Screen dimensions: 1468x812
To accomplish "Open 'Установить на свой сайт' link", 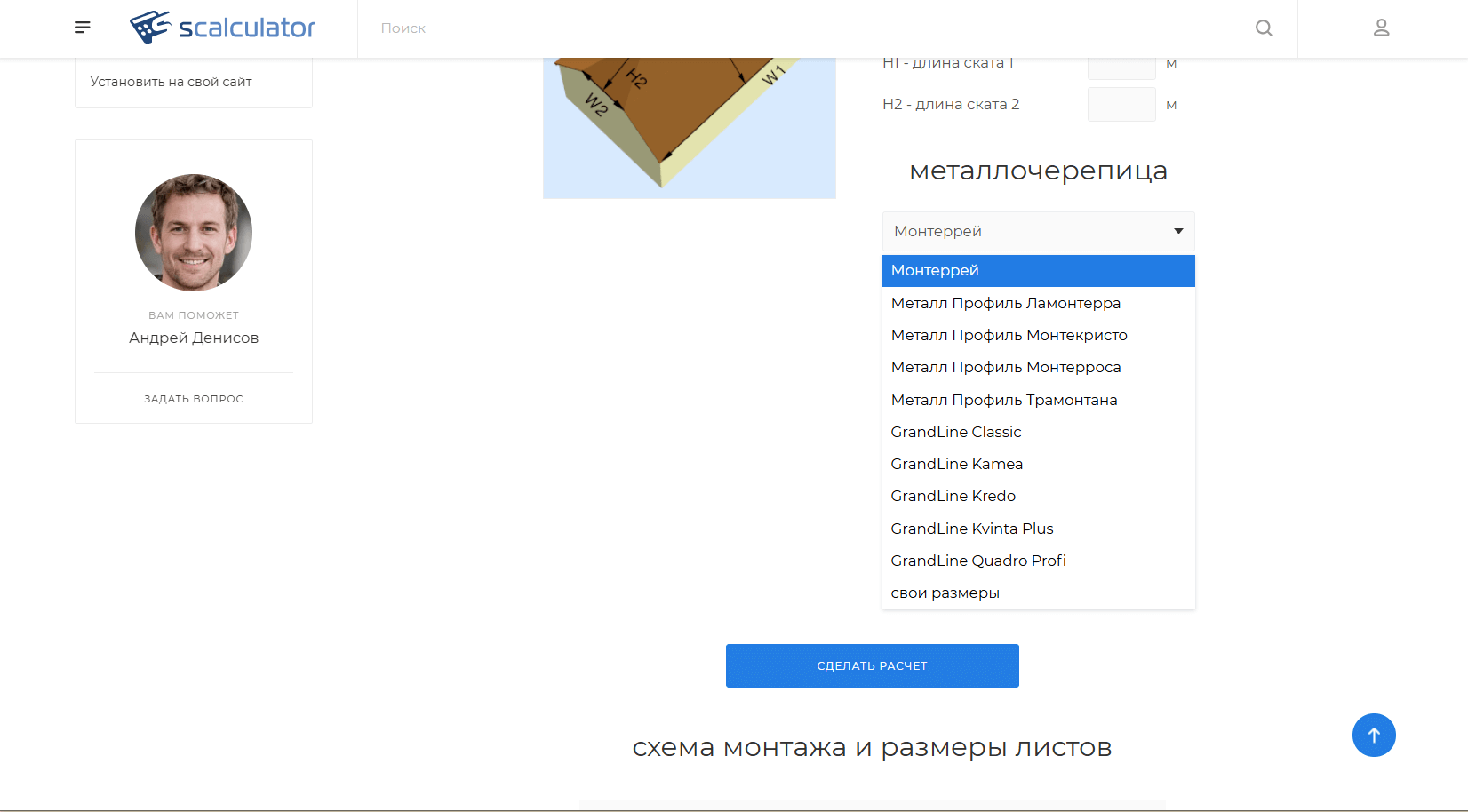I will pos(171,81).
